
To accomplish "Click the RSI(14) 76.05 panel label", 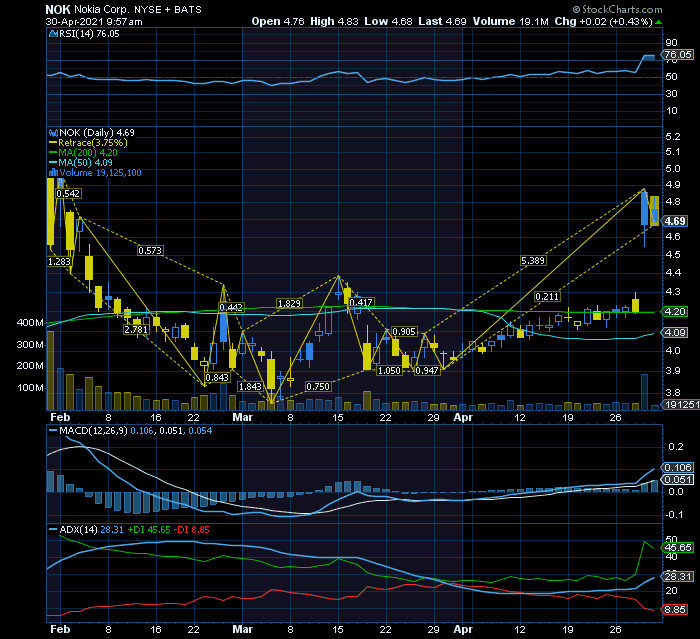I will [89, 33].
